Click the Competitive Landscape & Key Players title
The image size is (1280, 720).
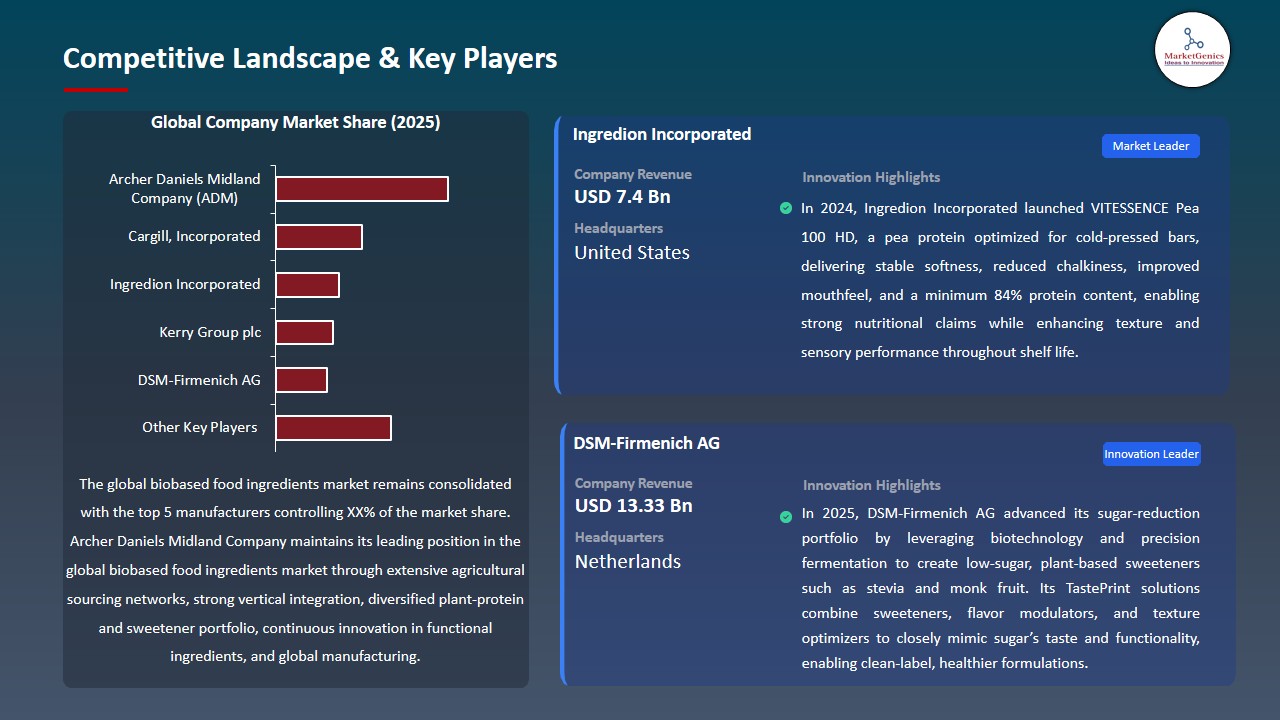point(310,58)
